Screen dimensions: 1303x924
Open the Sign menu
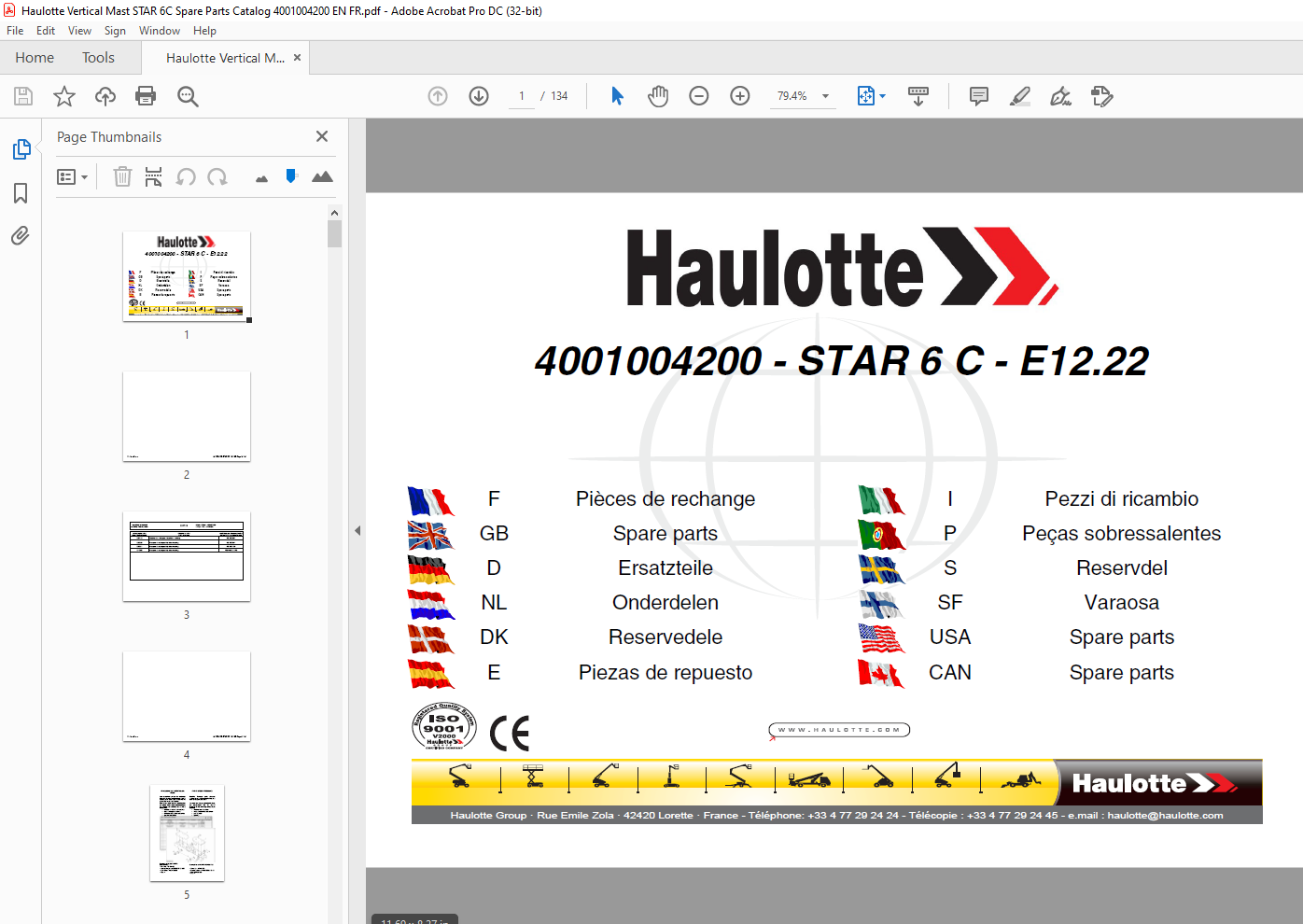pos(115,31)
